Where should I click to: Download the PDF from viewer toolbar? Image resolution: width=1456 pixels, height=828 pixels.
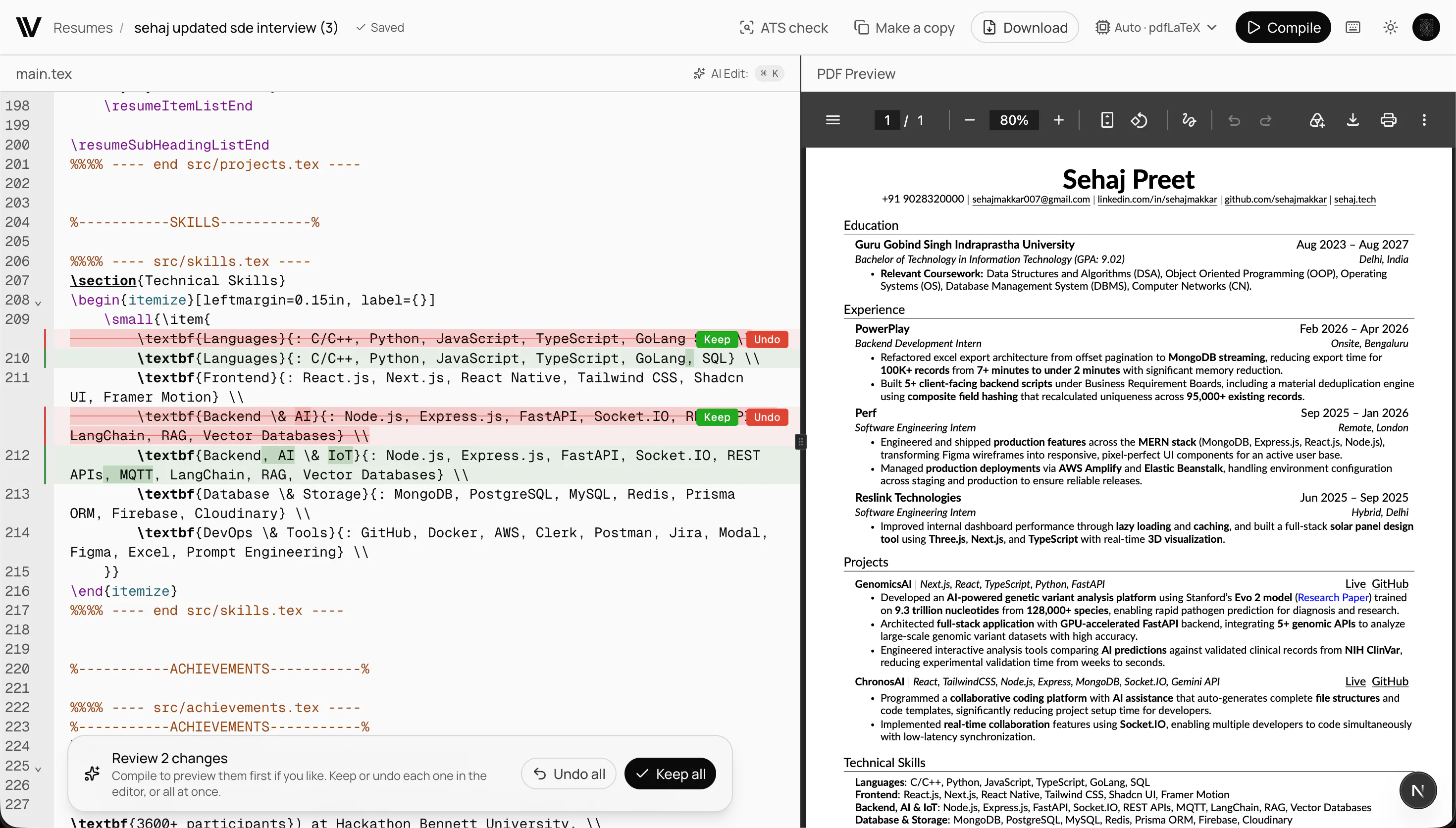[1352, 120]
